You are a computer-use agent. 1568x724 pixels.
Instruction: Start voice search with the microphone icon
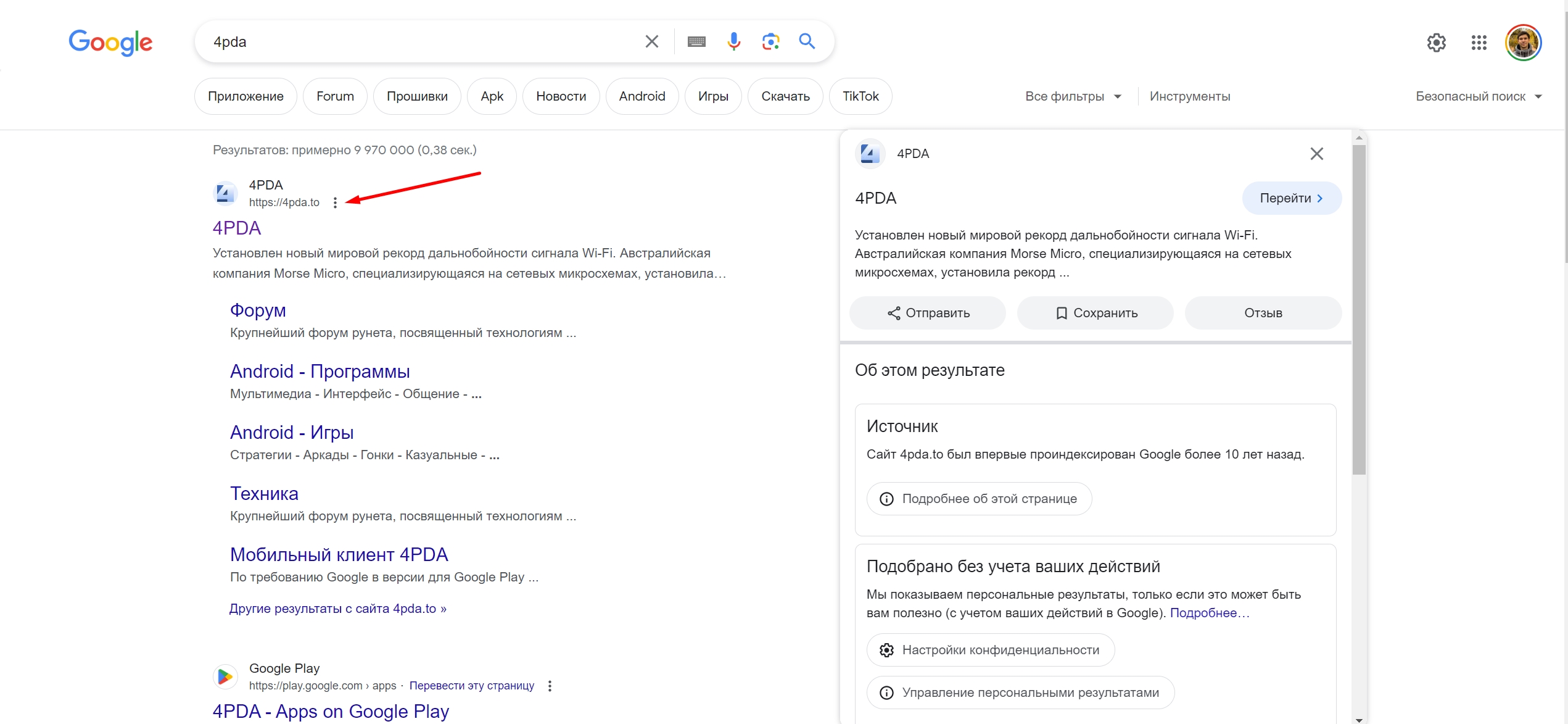coord(733,41)
